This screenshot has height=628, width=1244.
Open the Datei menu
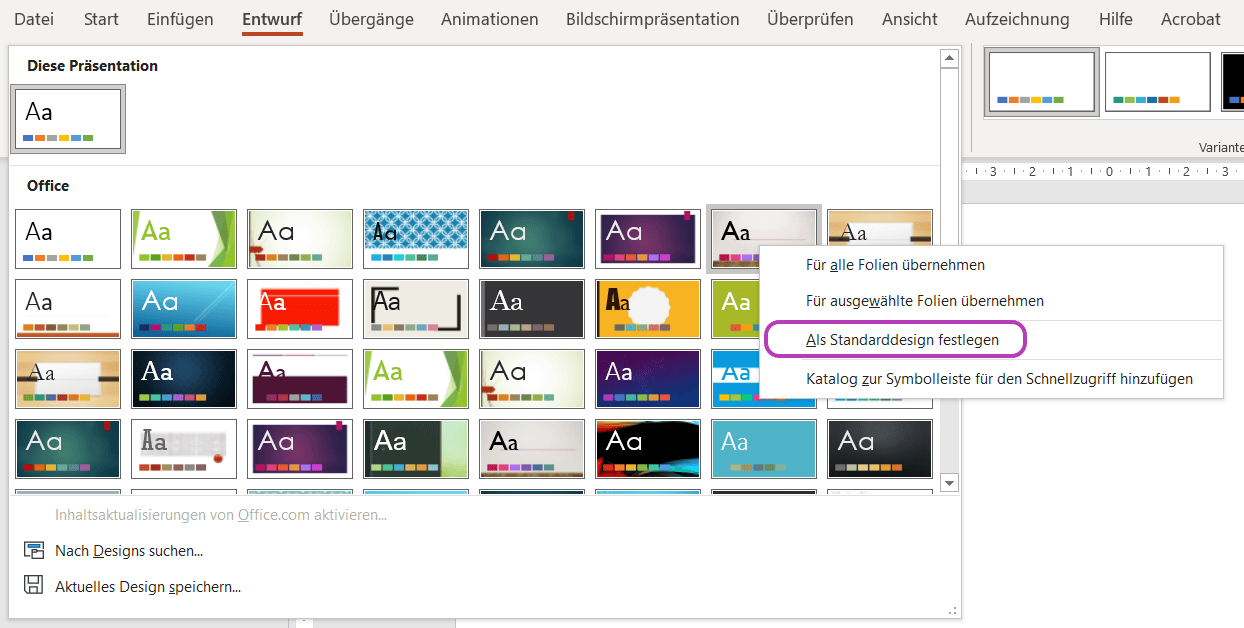click(33, 18)
